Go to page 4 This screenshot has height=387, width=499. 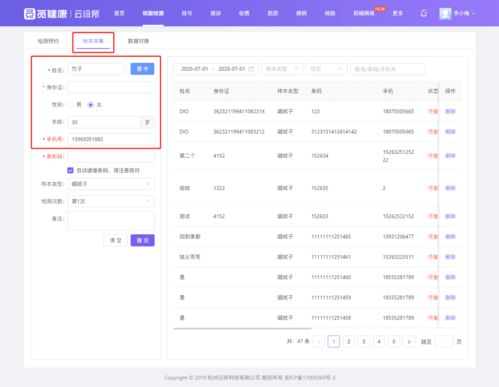point(379,341)
